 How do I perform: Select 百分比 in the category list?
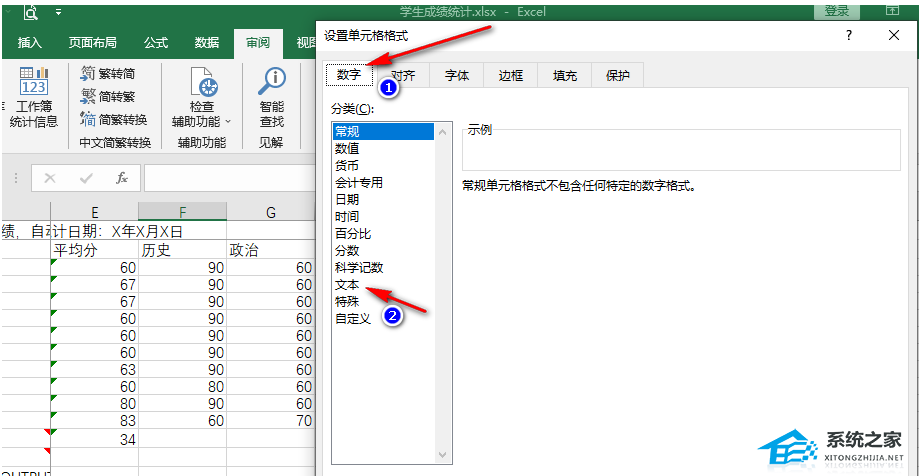(352, 233)
